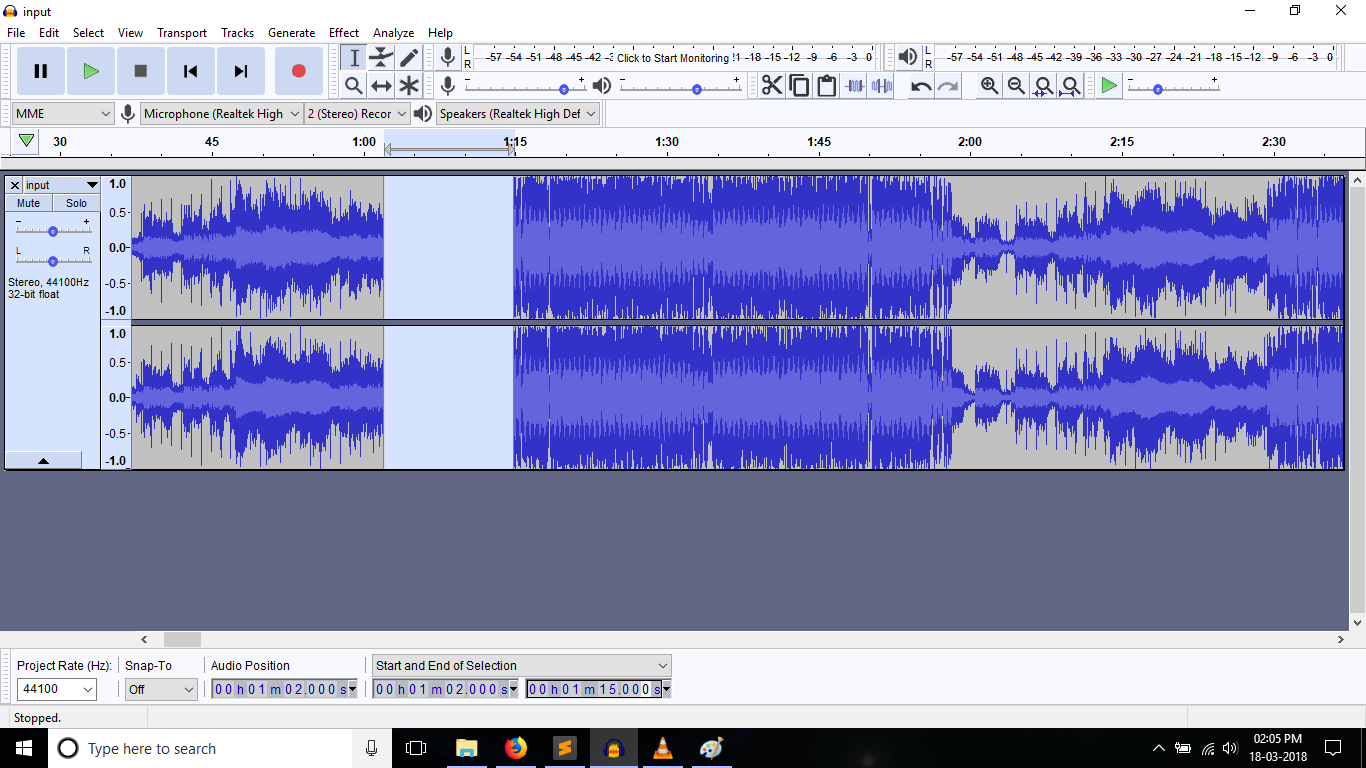Image resolution: width=1366 pixels, height=768 pixels.
Task: Select the Draw (pencil) tool
Action: [409, 58]
